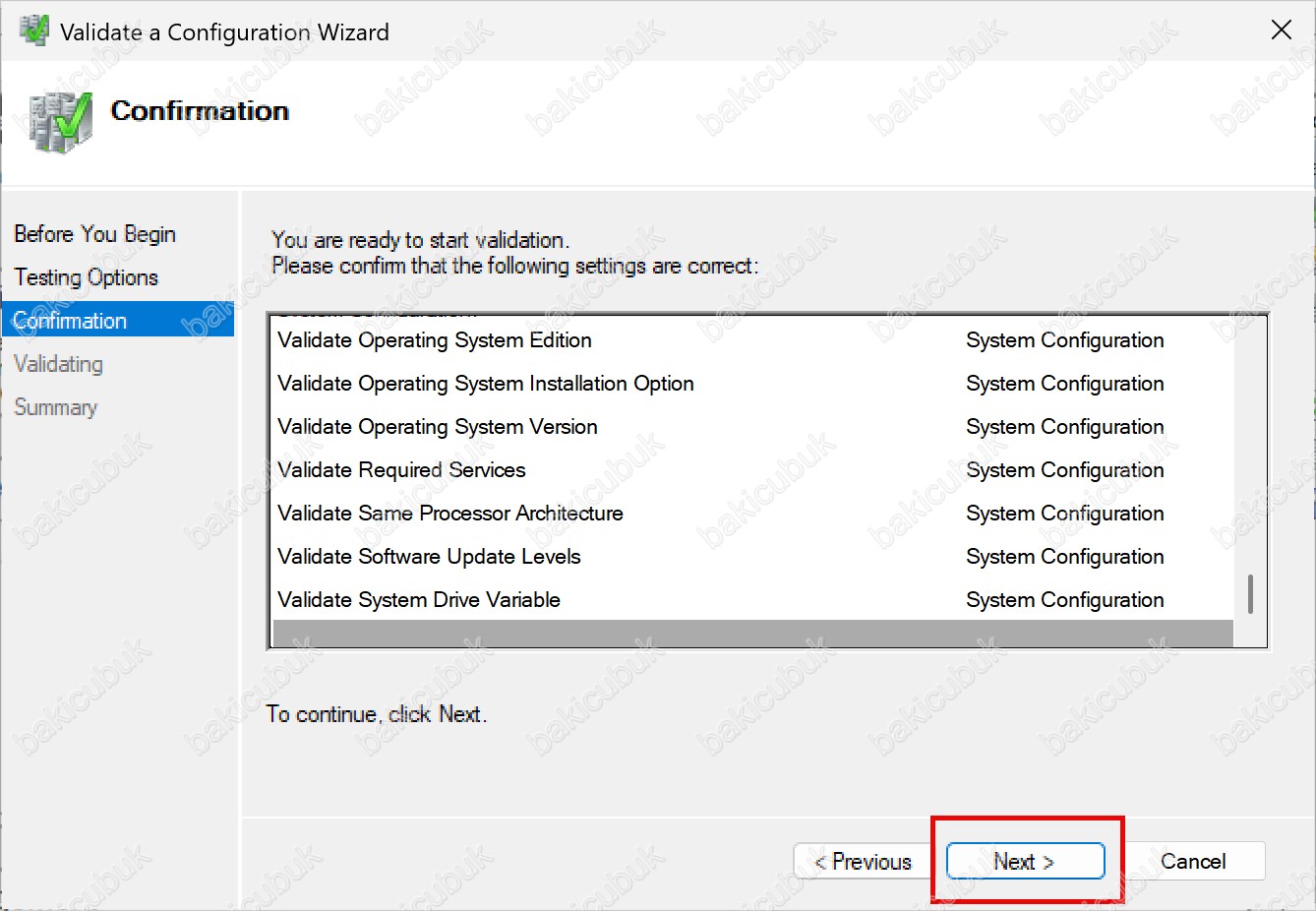Select Validate Operating System Edition row

click(435, 340)
